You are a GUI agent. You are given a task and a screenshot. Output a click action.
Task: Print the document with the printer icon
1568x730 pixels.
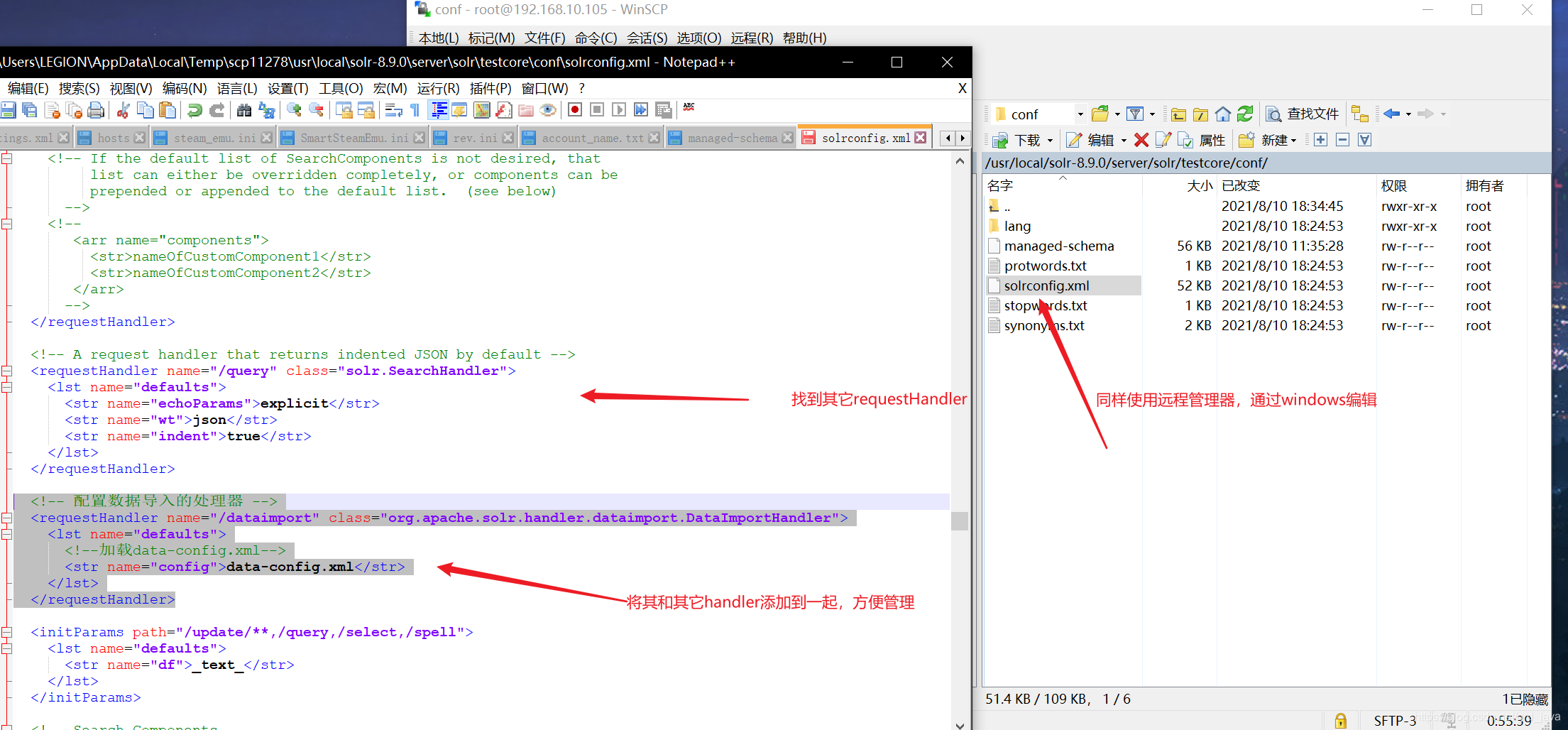[96, 110]
